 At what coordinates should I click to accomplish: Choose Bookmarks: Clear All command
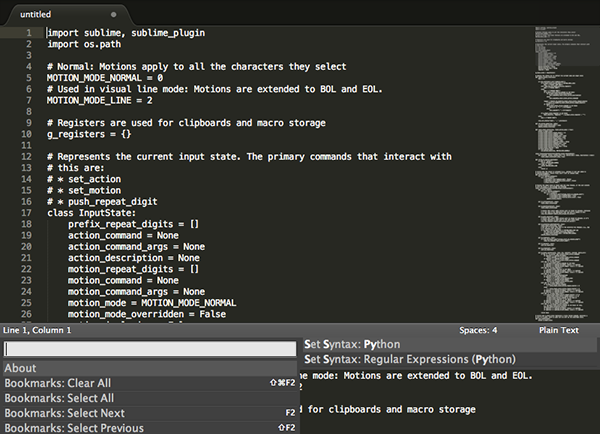point(150,383)
